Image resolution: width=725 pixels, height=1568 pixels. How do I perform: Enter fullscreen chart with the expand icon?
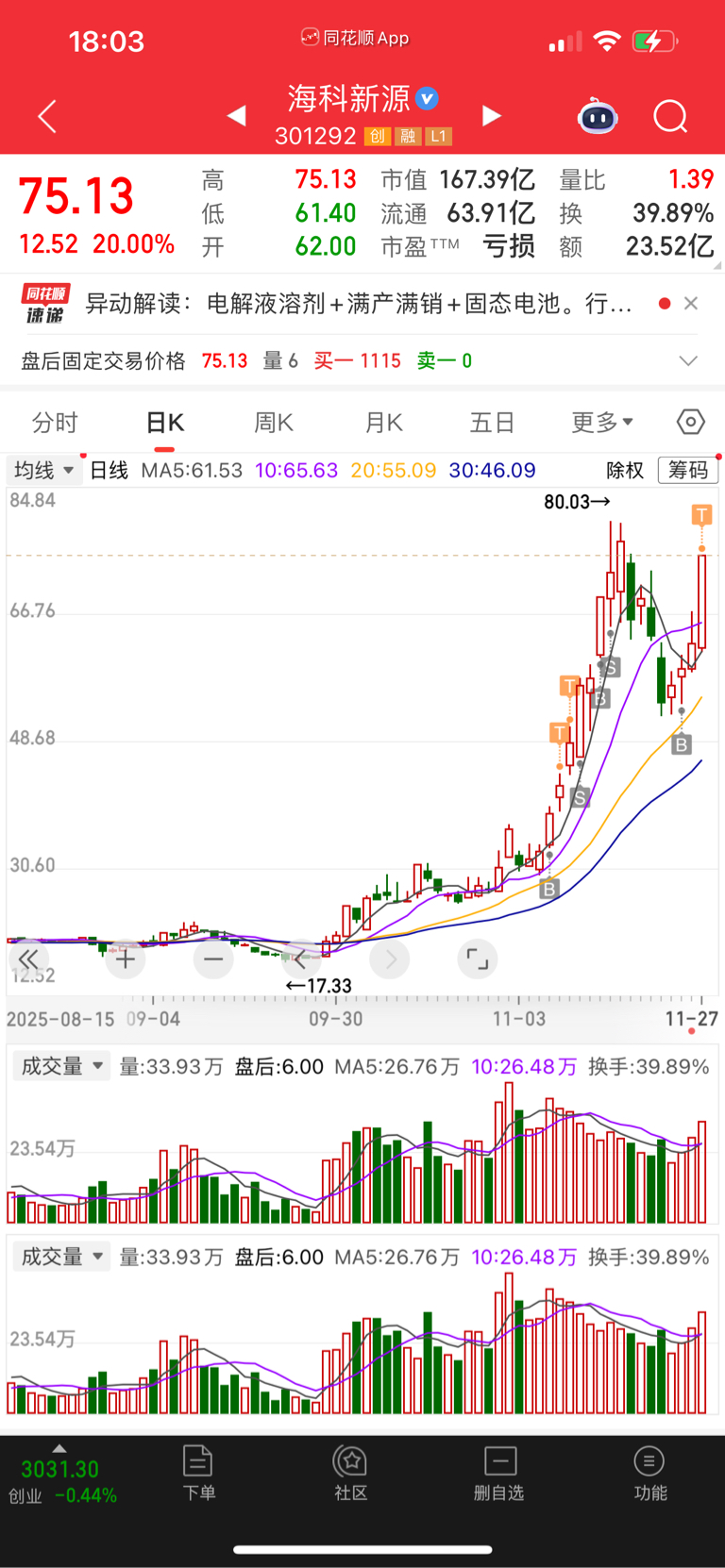478,959
